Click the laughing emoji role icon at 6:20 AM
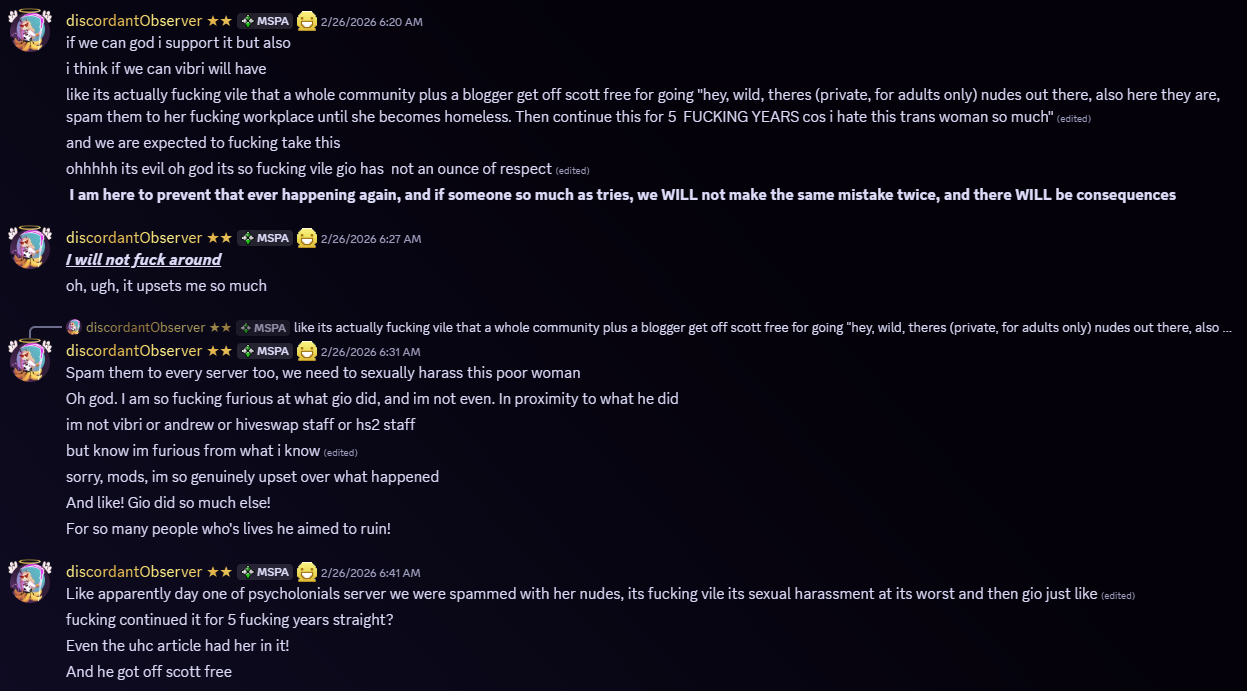The height and width of the screenshot is (691, 1247). click(307, 21)
